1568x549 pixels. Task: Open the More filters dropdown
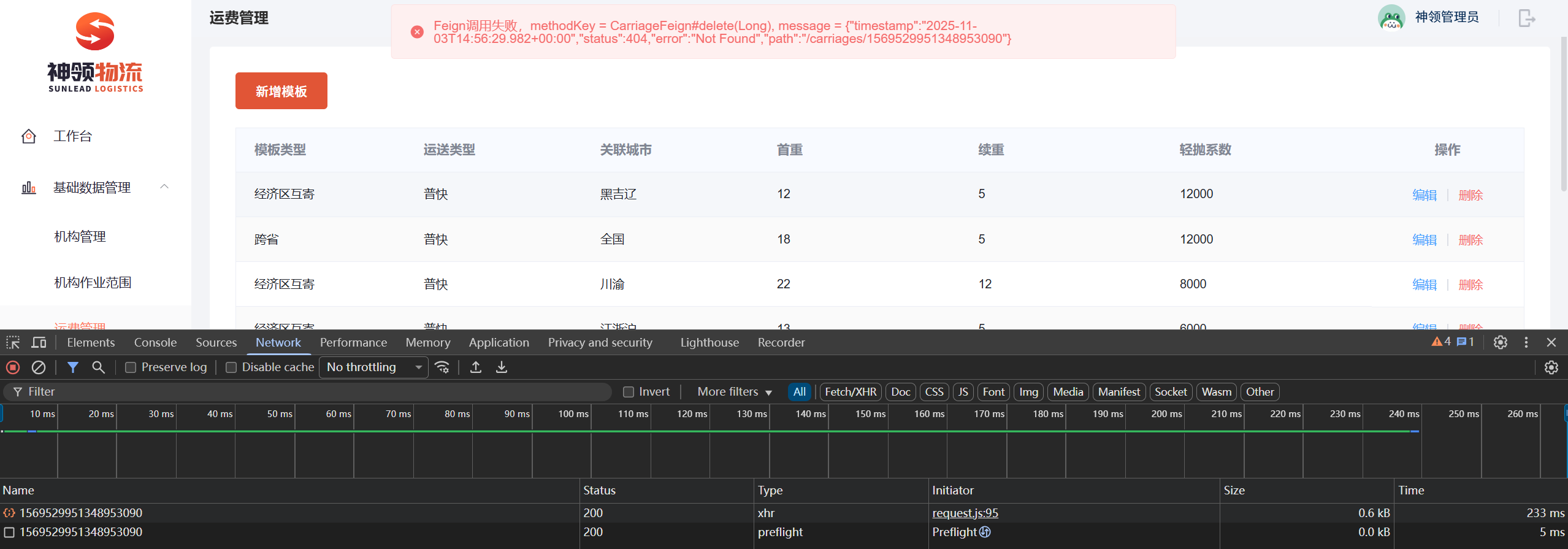coord(734,392)
